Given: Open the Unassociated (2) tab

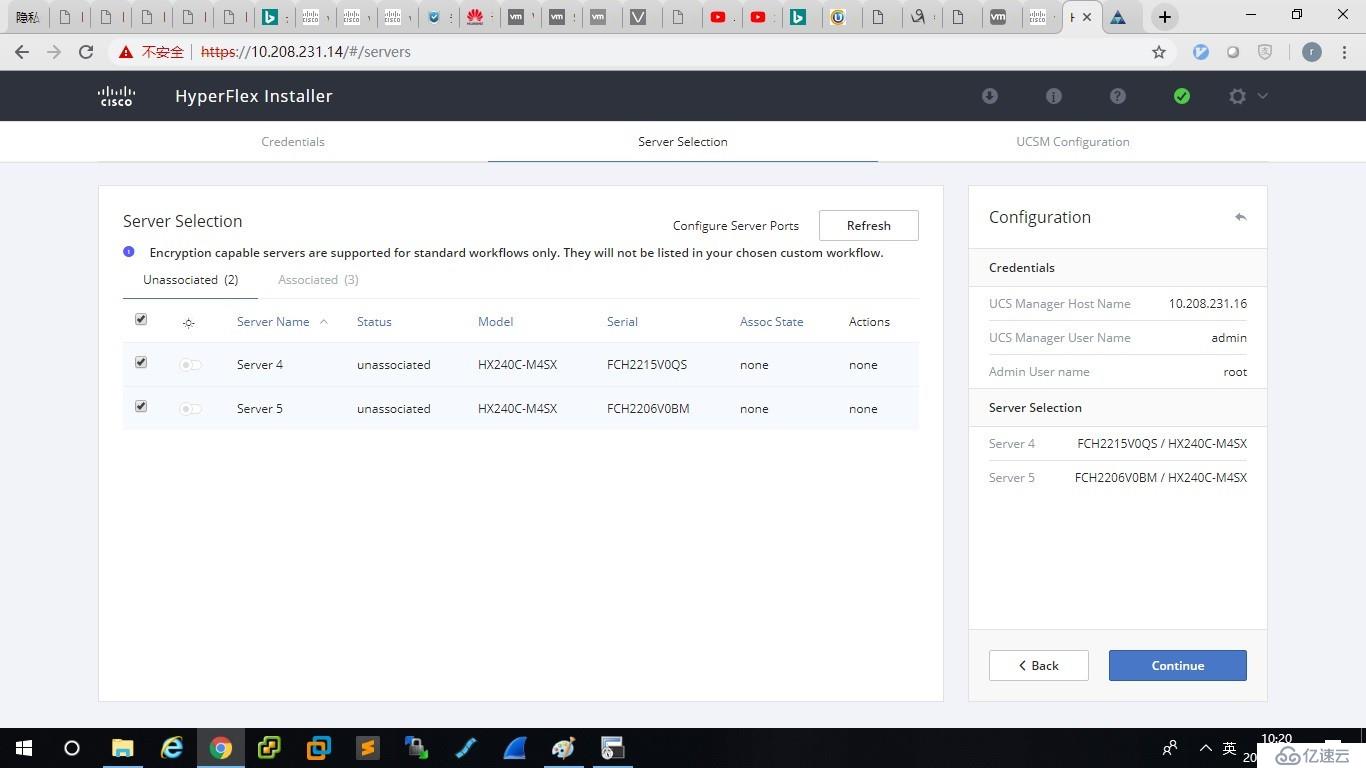Looking at the screenshot, I should pos(190,280).
